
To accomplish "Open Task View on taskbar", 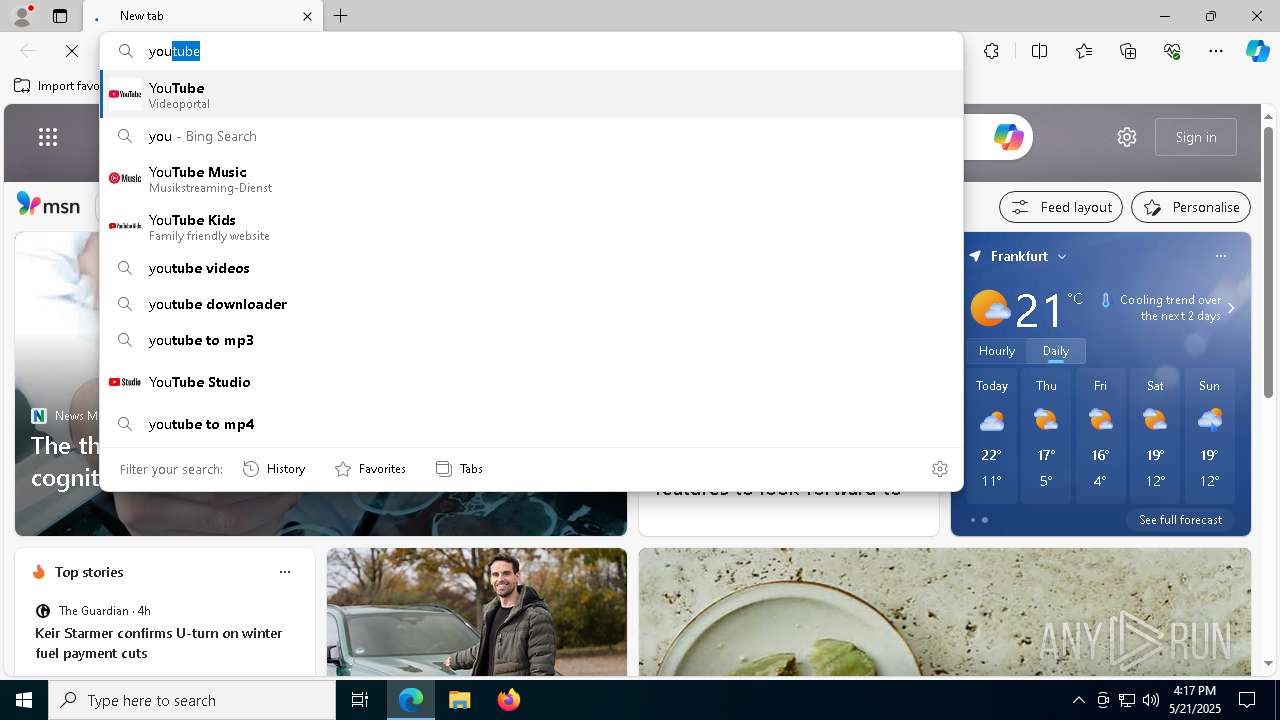I will [x=360, y=700].
